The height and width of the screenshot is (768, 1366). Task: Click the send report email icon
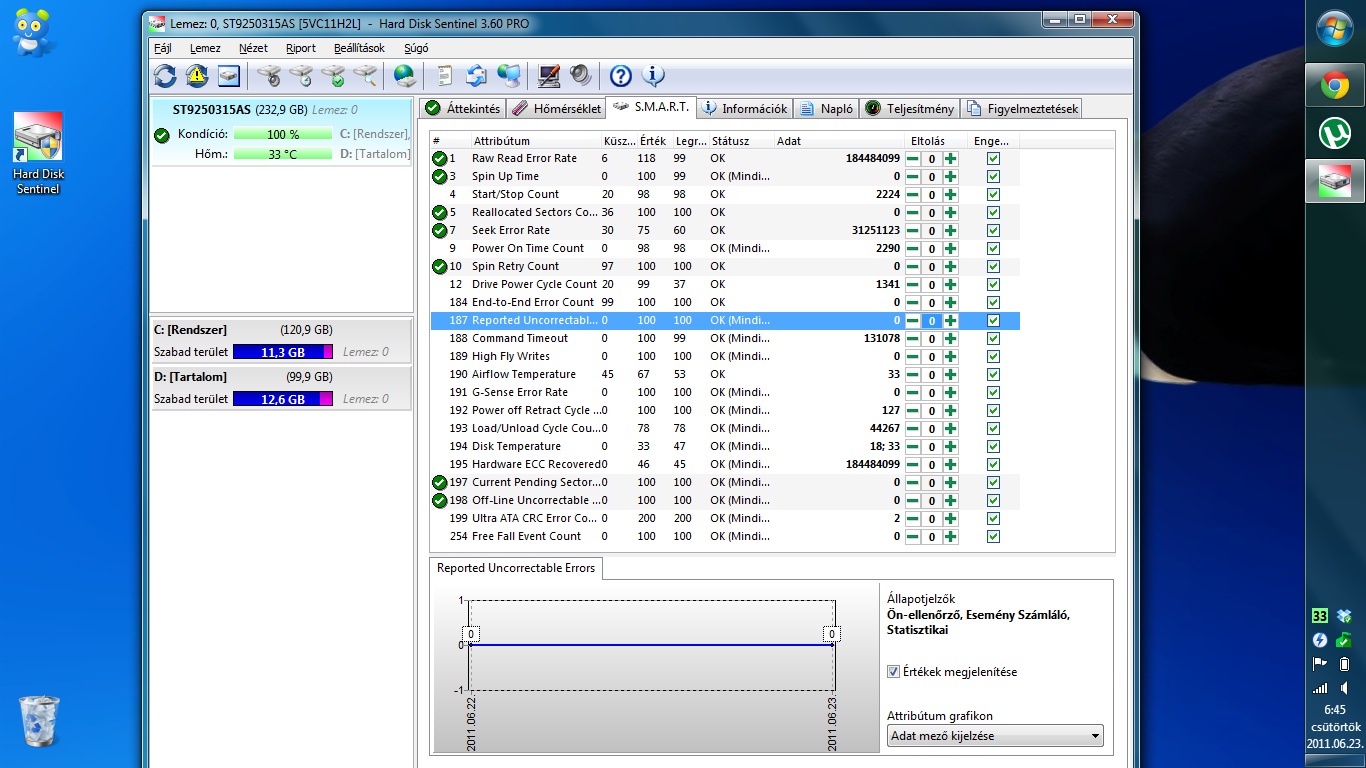[477, 76]
